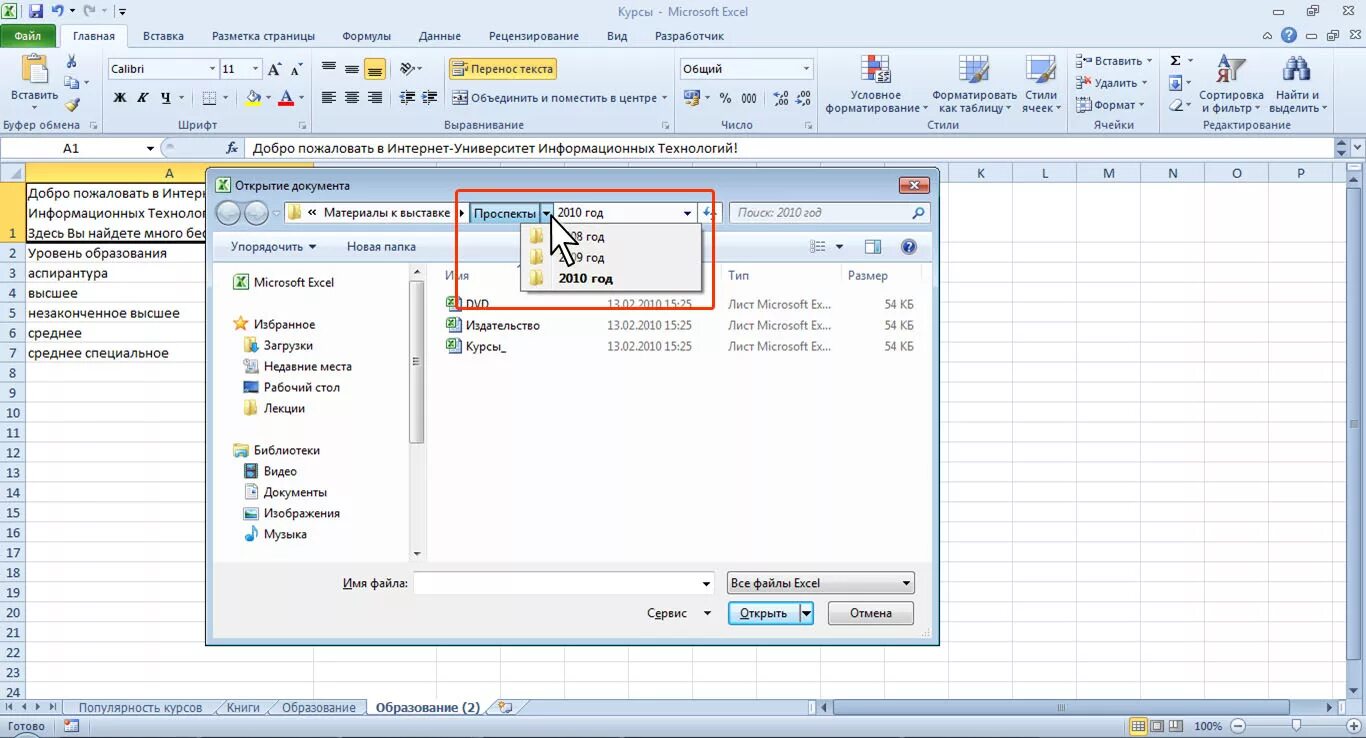Open Найти и выделить binoculars menu

coord(1297,84)
